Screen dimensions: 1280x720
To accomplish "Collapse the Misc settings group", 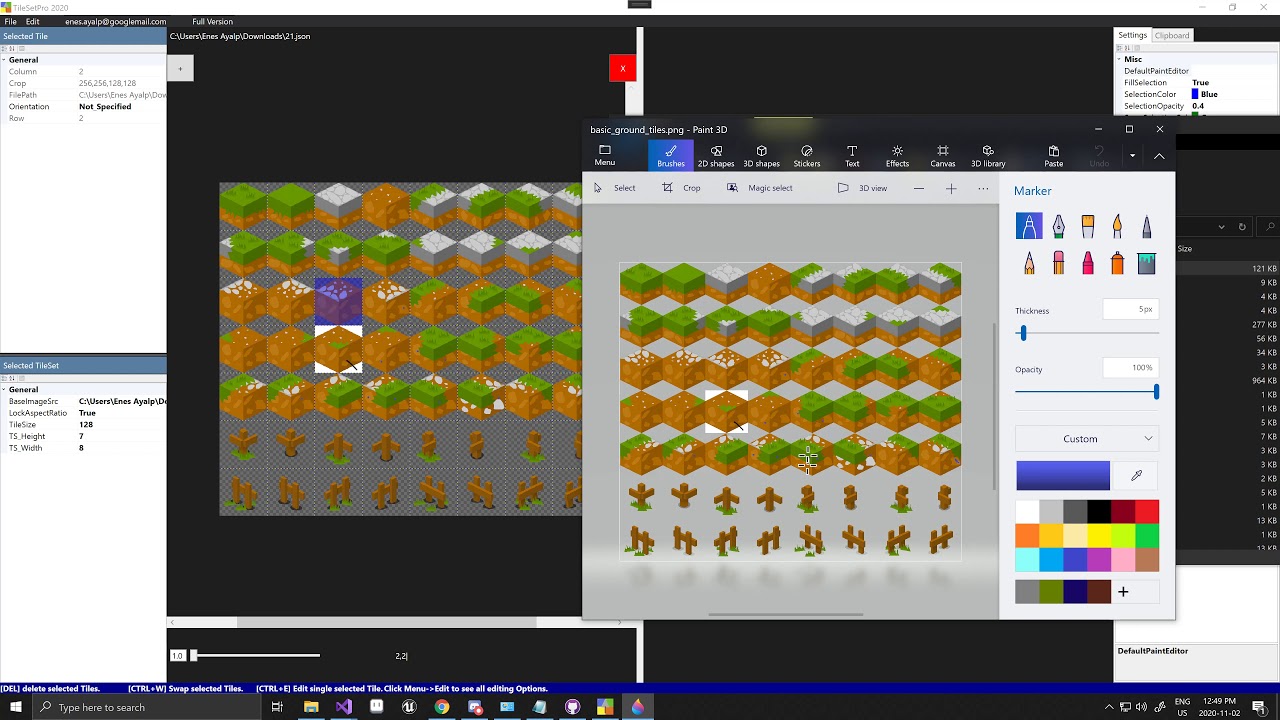I will pyautogui.click(x=1119, y=59).
